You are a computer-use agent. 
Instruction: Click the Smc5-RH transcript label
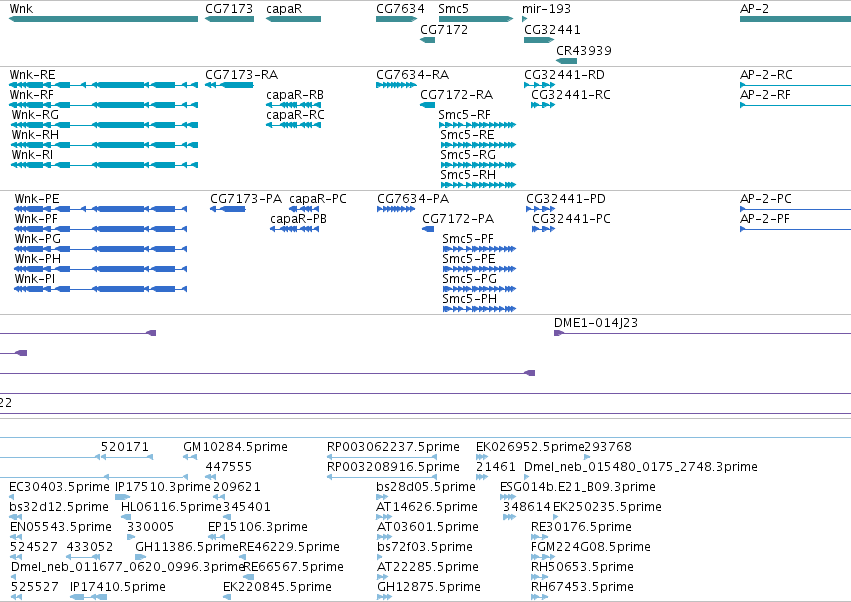468,175
